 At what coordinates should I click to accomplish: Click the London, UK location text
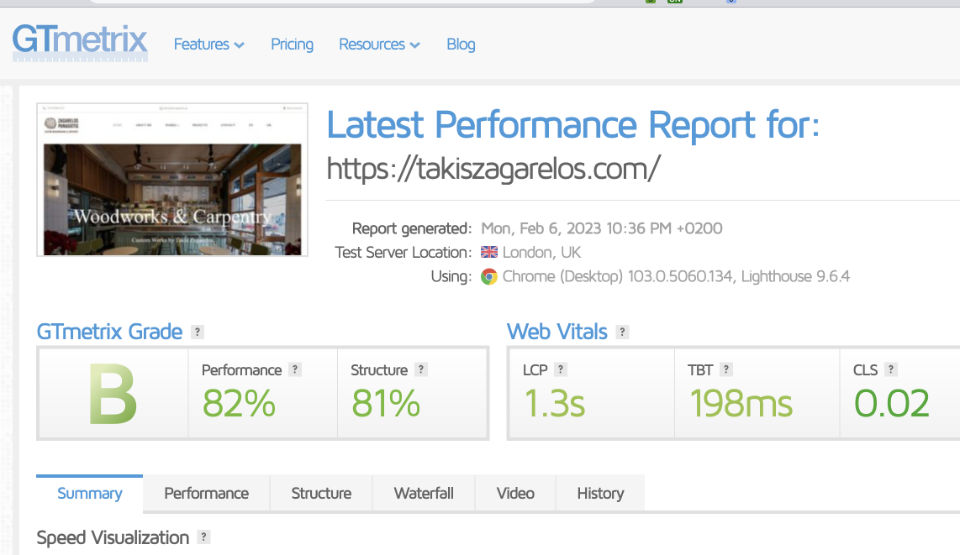pos(541,252)
